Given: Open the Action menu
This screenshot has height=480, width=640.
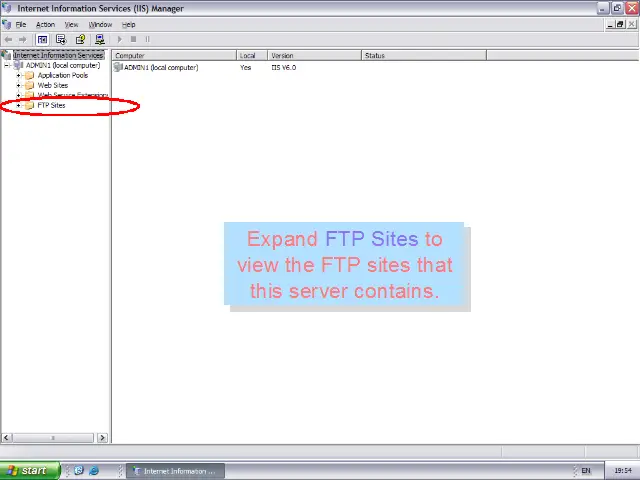Looking at the screenshot, I should 45,25.
